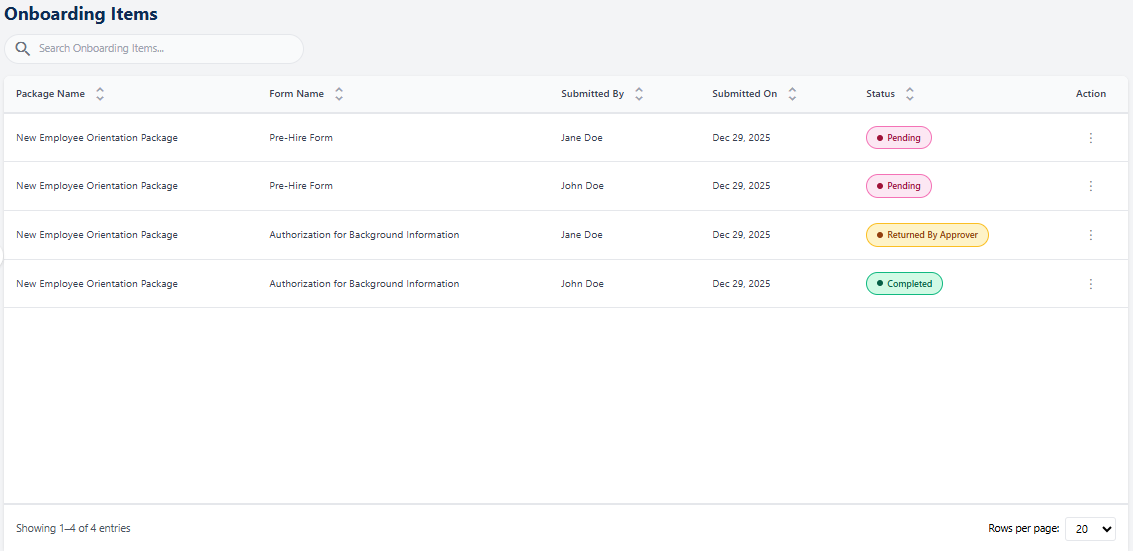The height and width of the screenshot is (551, 1133).
Task: Open action menu for the Returned By Approver row
Action: [1091, 235]
